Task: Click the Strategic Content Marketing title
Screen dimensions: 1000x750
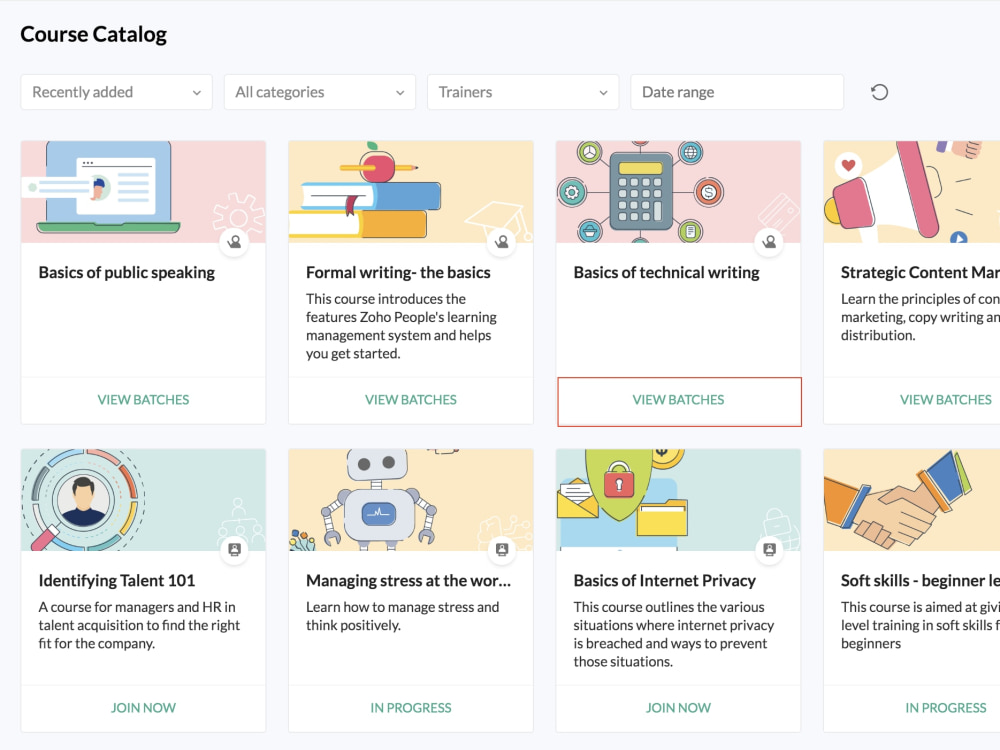Action: pyautogui.click(x=920, y=273)
